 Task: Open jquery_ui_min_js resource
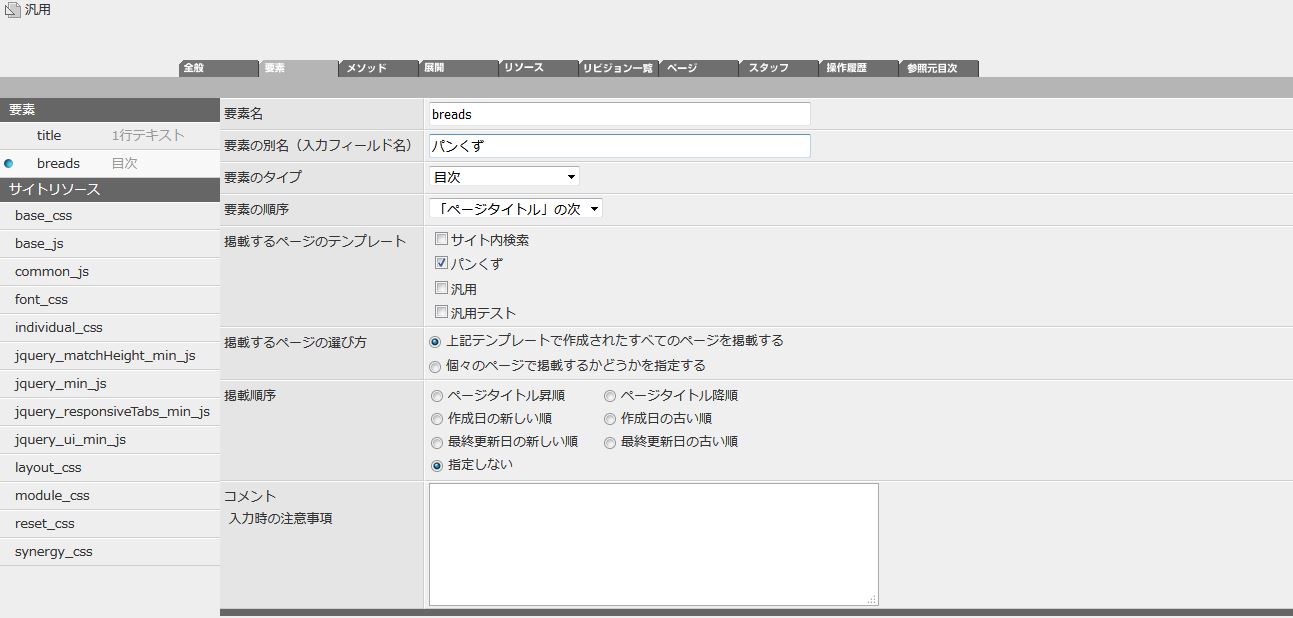tap(70, 439)
